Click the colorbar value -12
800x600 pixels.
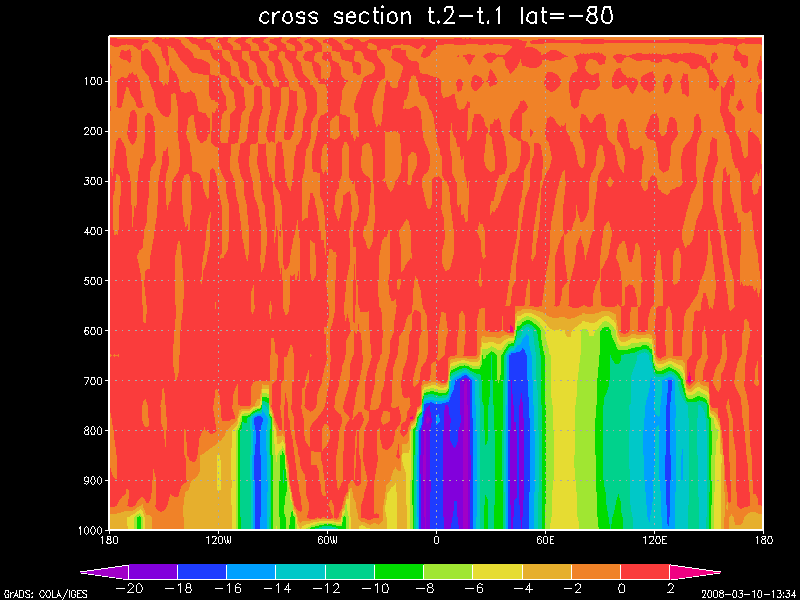click(x=327, y=589)
